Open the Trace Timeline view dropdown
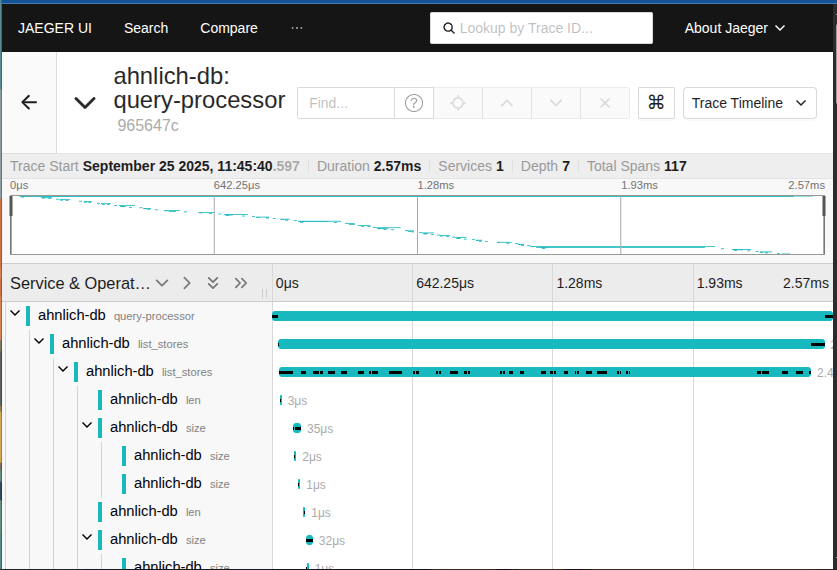The image size is (837, 570). point(749,103)
